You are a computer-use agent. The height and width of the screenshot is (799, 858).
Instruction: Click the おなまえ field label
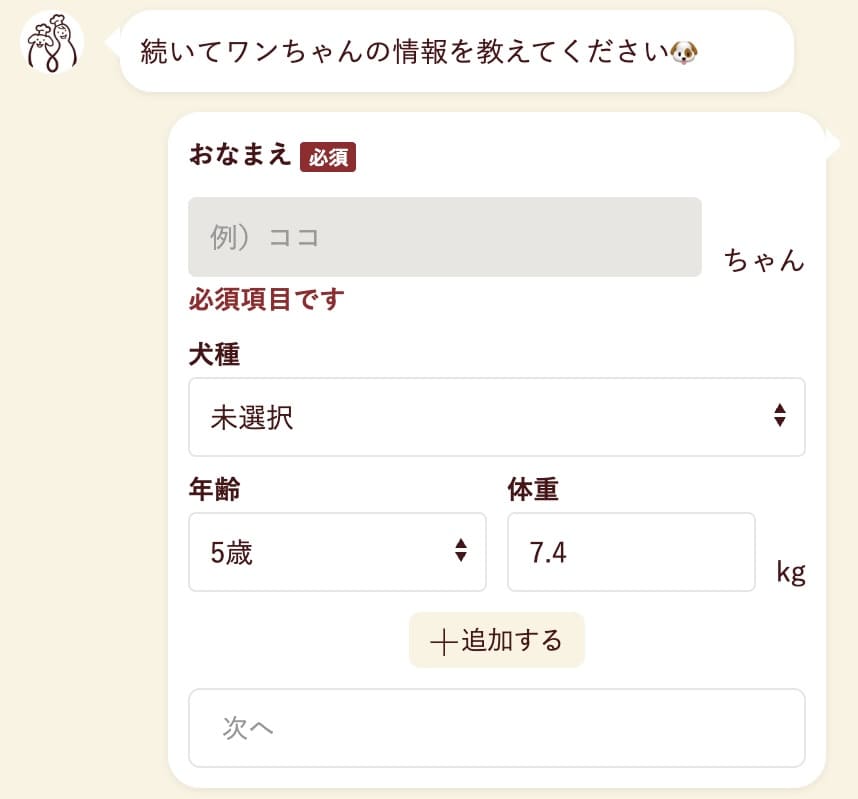(x=240, y=155)
